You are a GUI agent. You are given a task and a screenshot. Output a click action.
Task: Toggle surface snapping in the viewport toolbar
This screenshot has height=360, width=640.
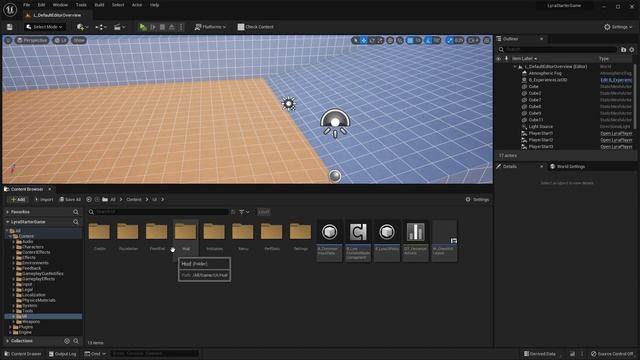point(400,40)
